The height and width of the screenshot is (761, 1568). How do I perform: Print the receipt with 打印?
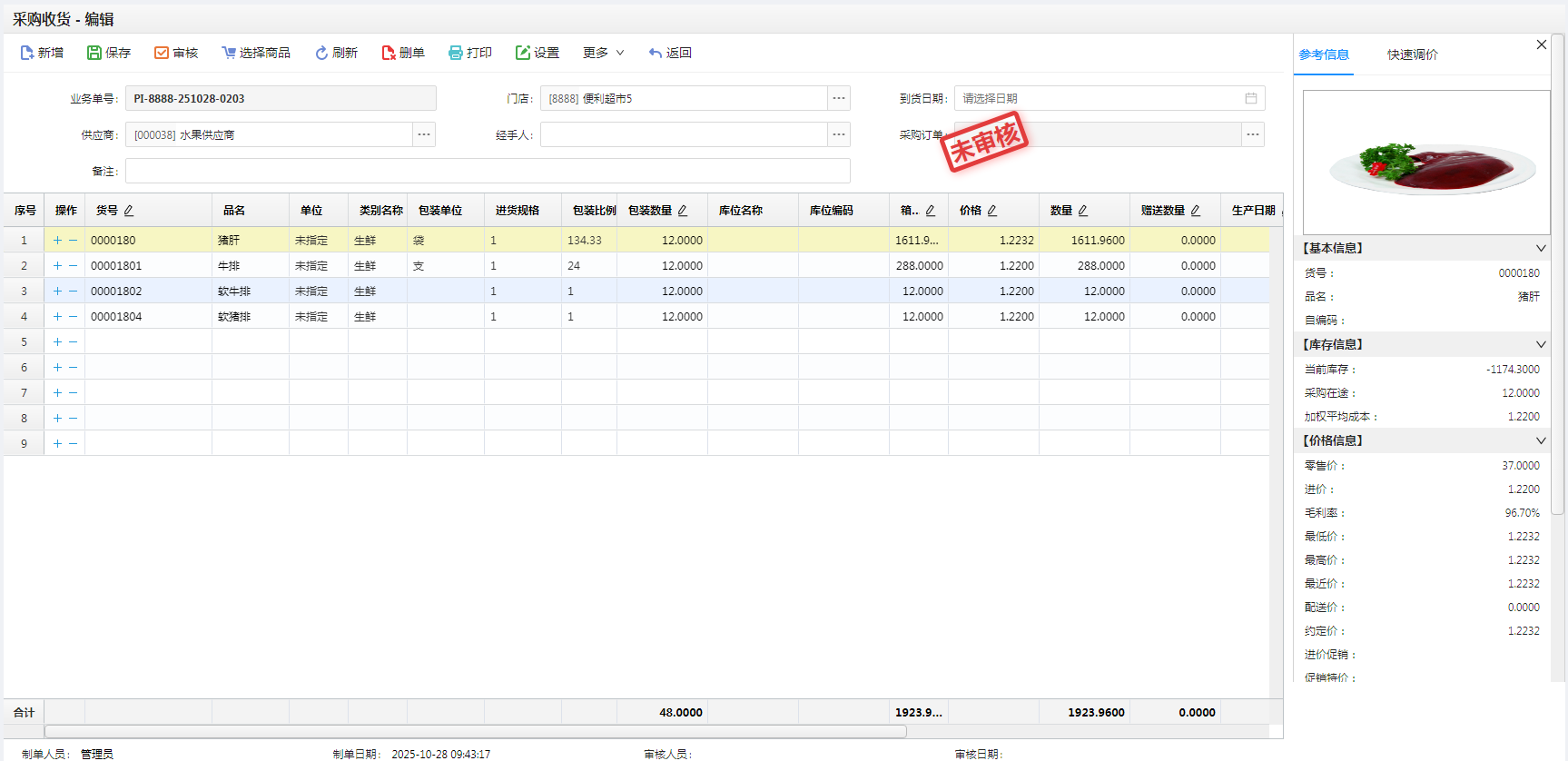[469, 53]
